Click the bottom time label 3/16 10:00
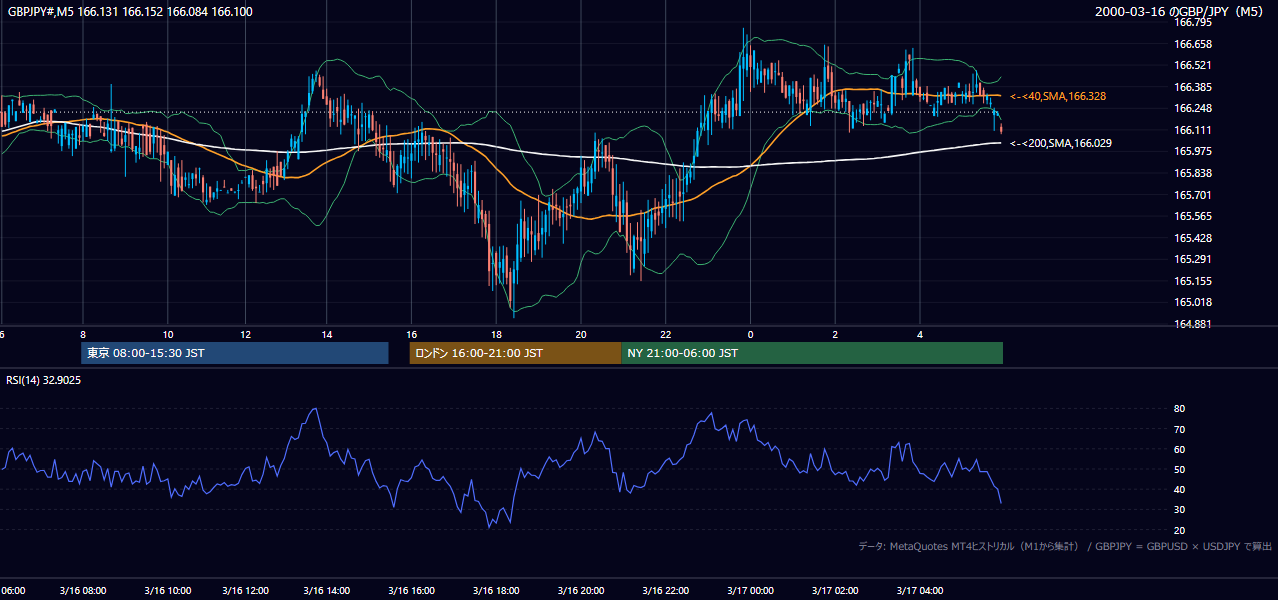Viewport: 1278px width, 600px height. [x=168, y=591]
